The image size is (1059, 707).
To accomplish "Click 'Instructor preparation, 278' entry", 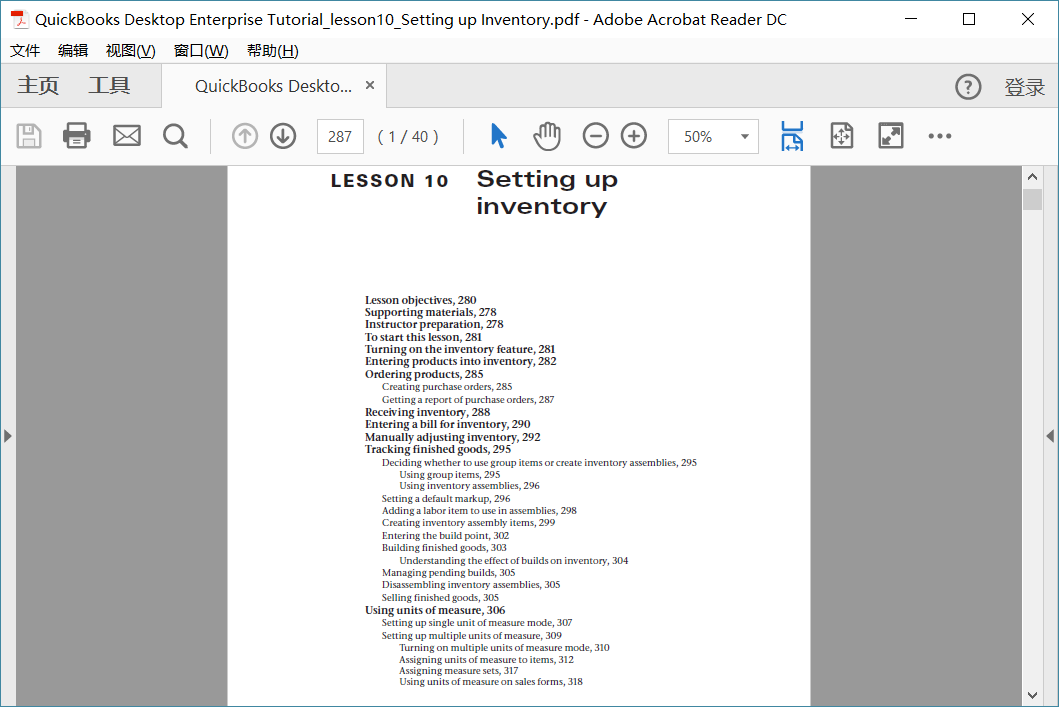I will point(434,324).
